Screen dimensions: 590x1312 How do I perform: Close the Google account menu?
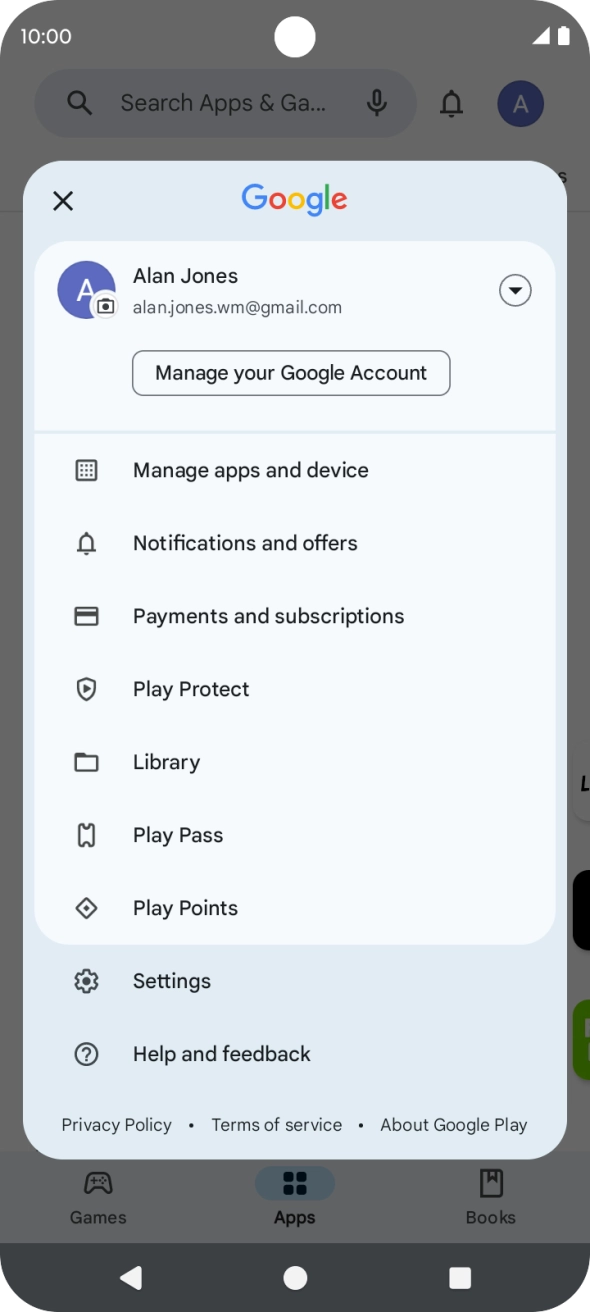pyautogui.click(x=63, y=201)
